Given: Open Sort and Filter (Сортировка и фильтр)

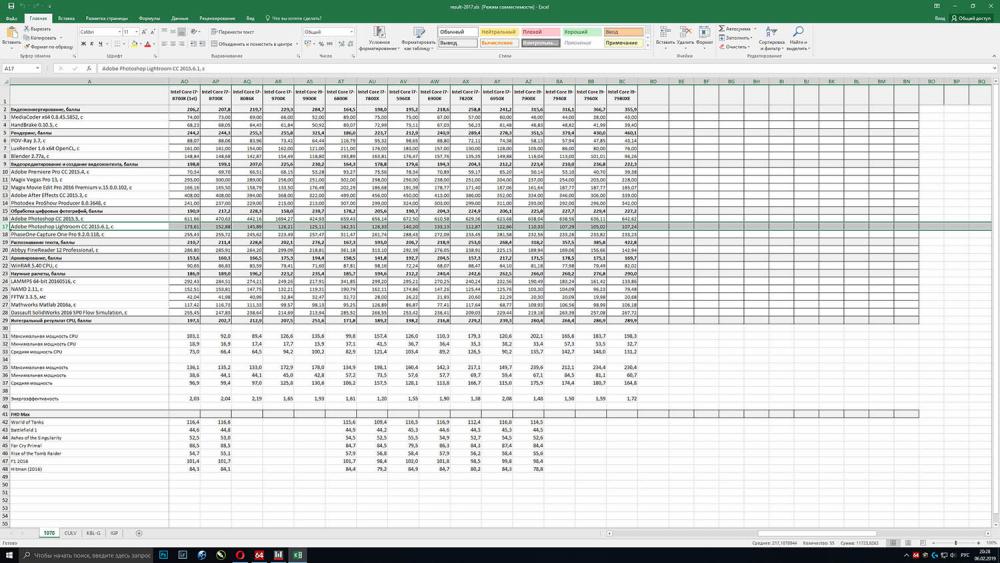Looking at the screenshot, I should pyautogui.click(x=772, y=39).
